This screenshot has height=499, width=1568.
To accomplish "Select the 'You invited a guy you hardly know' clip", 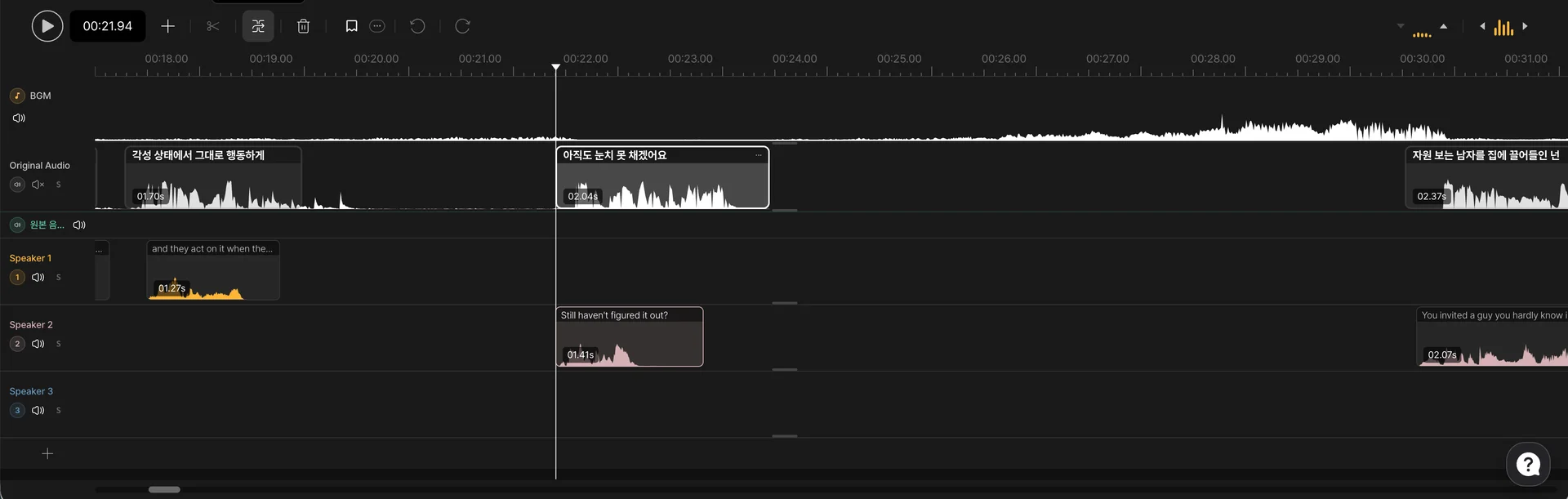I will [x=1491, y=336].
